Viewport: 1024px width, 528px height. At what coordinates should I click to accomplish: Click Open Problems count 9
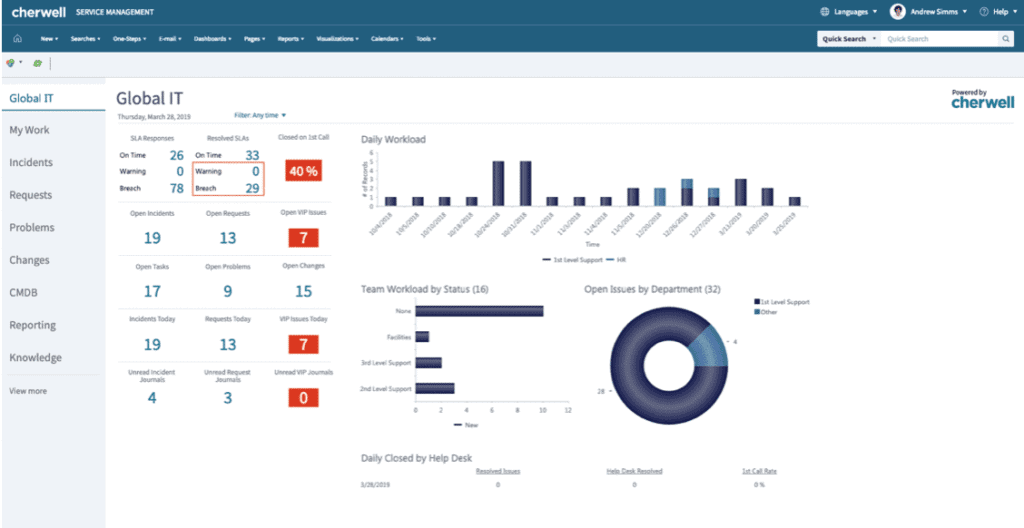[227, 291]
